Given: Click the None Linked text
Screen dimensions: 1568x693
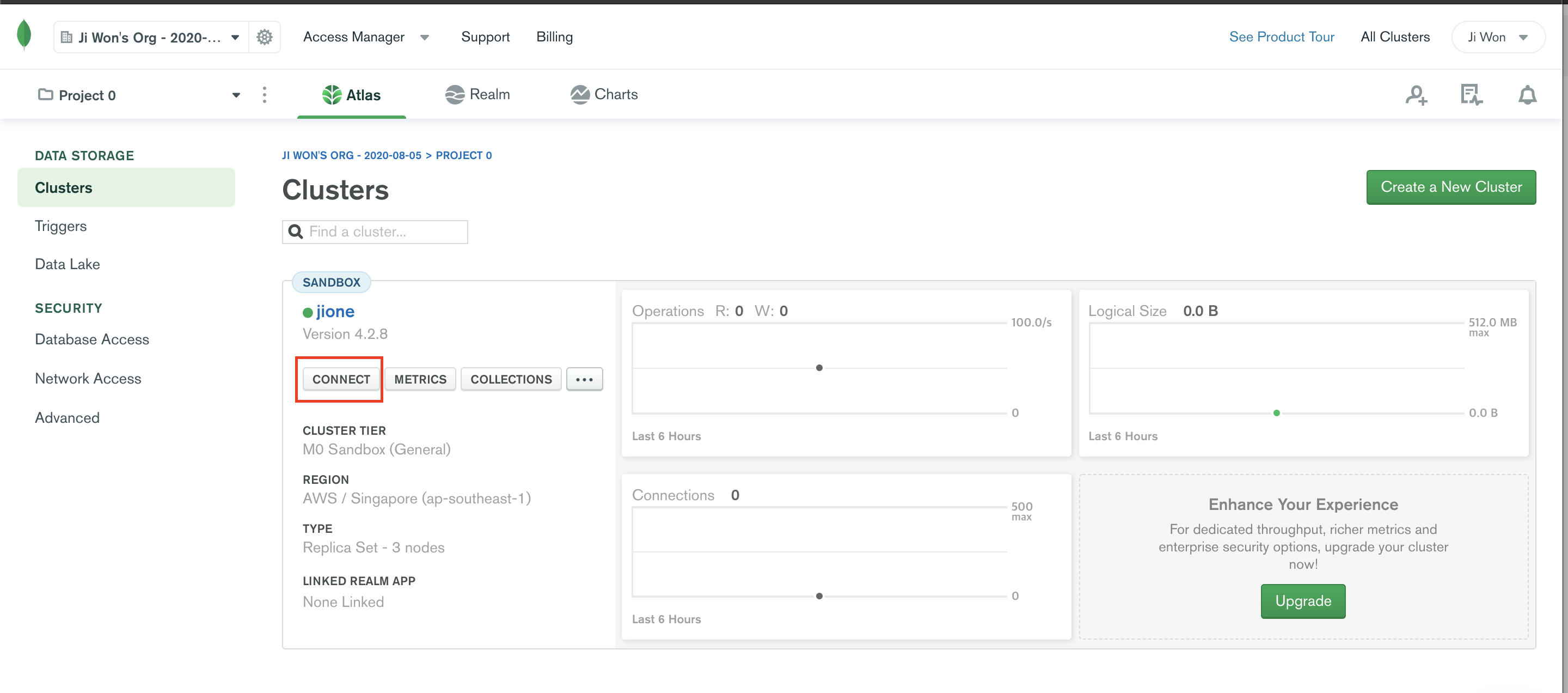Looking at the screenshot, I should pyautogui.click(x=342, y=601).
